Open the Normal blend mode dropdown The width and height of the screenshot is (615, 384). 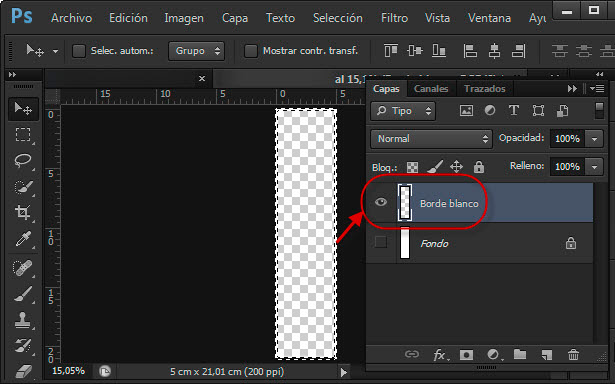pyautogui.click(x=431, y=139)
